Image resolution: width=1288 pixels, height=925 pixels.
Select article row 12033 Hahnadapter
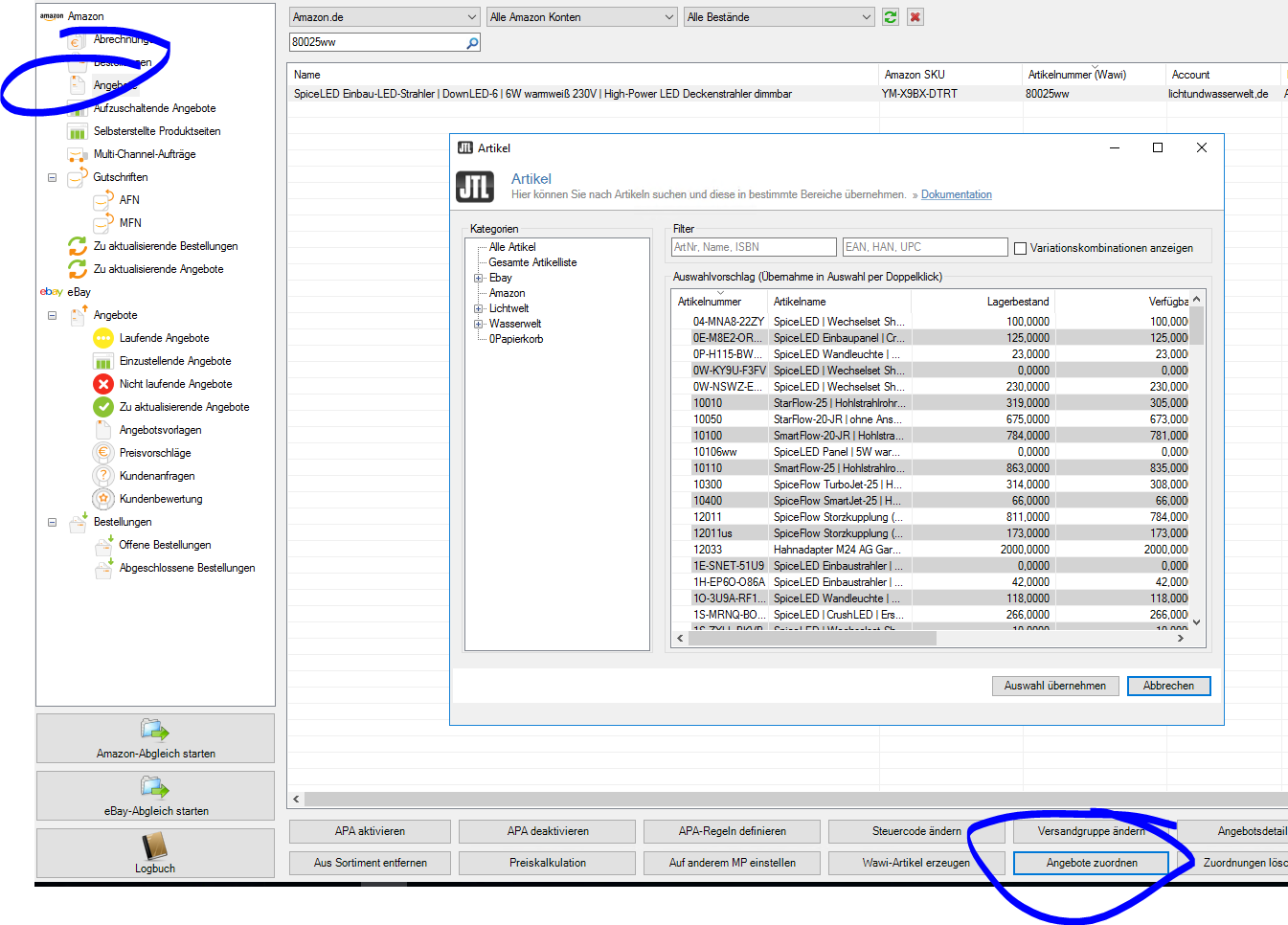pos(931,550)
